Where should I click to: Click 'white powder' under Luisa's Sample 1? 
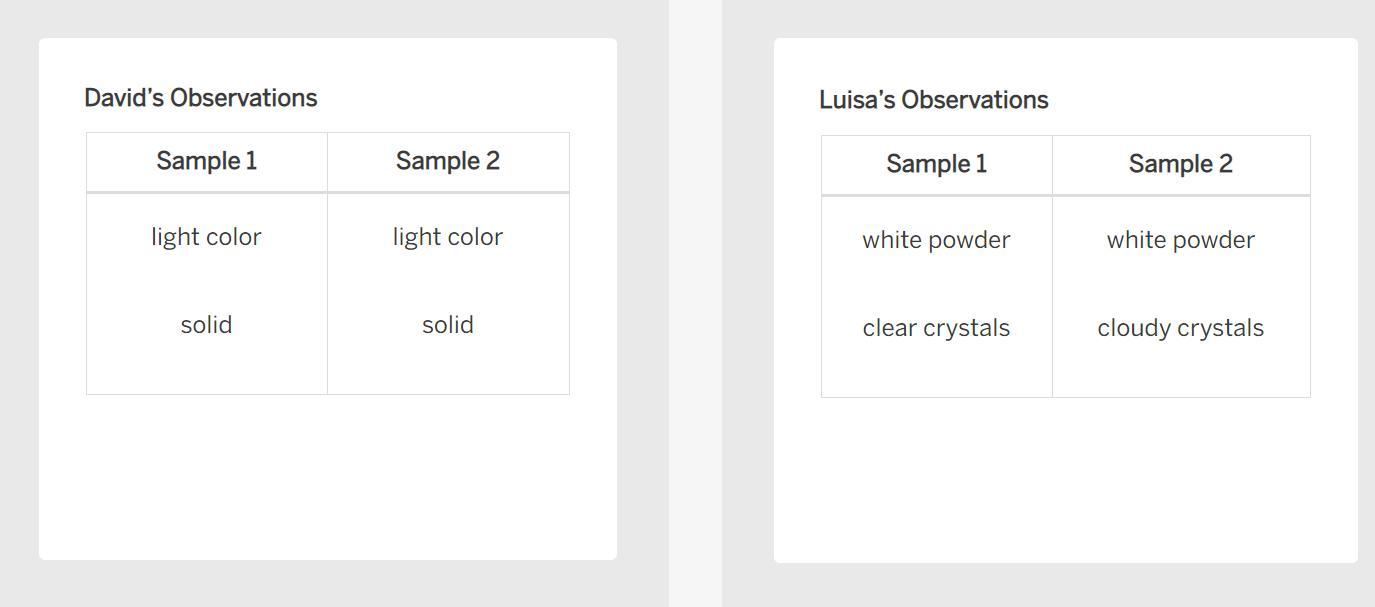point(936,240)
